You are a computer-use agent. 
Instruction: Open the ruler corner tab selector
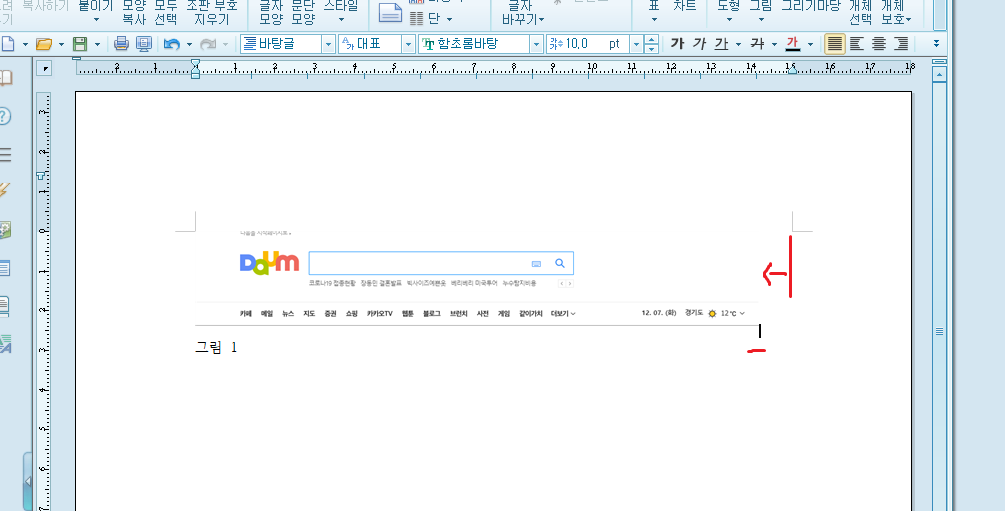pyautogui.click(x=44, y=67)
